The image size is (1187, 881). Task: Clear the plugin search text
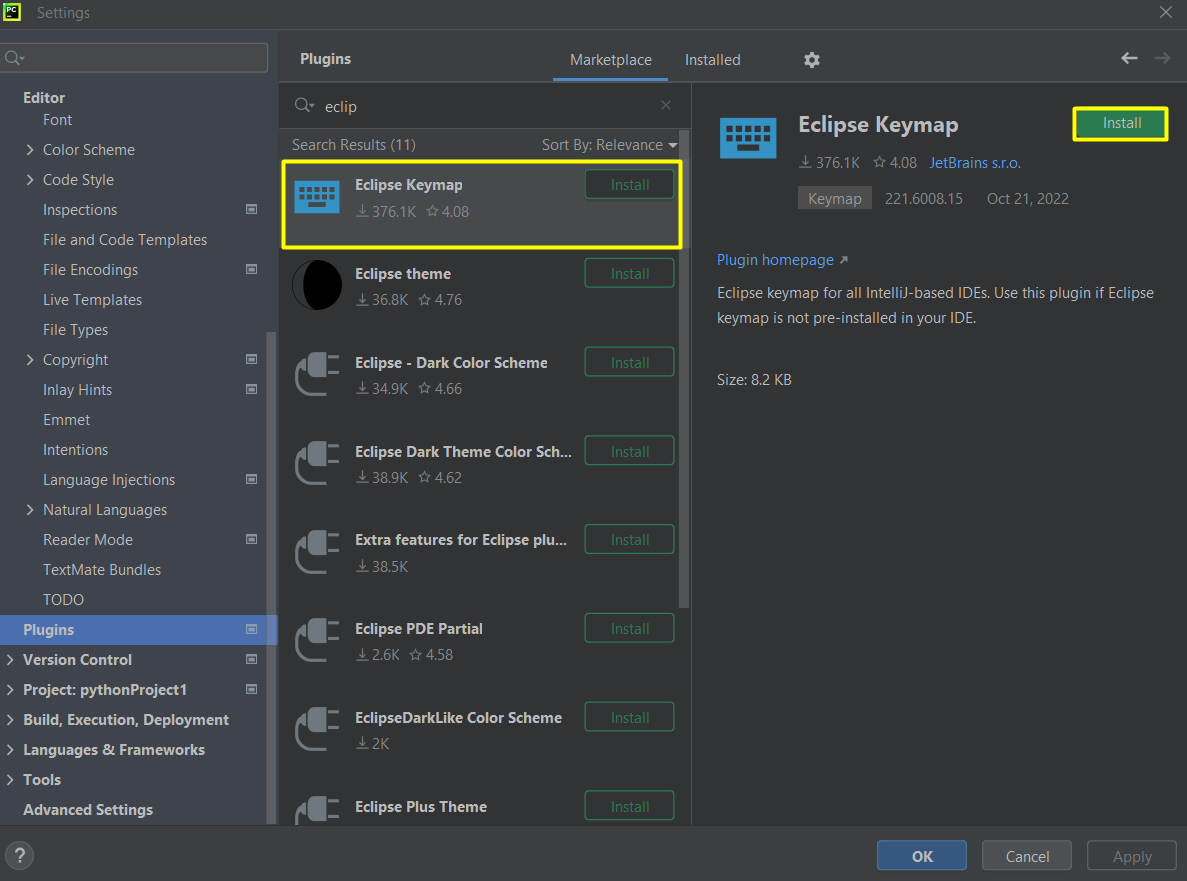coord(665,105)
